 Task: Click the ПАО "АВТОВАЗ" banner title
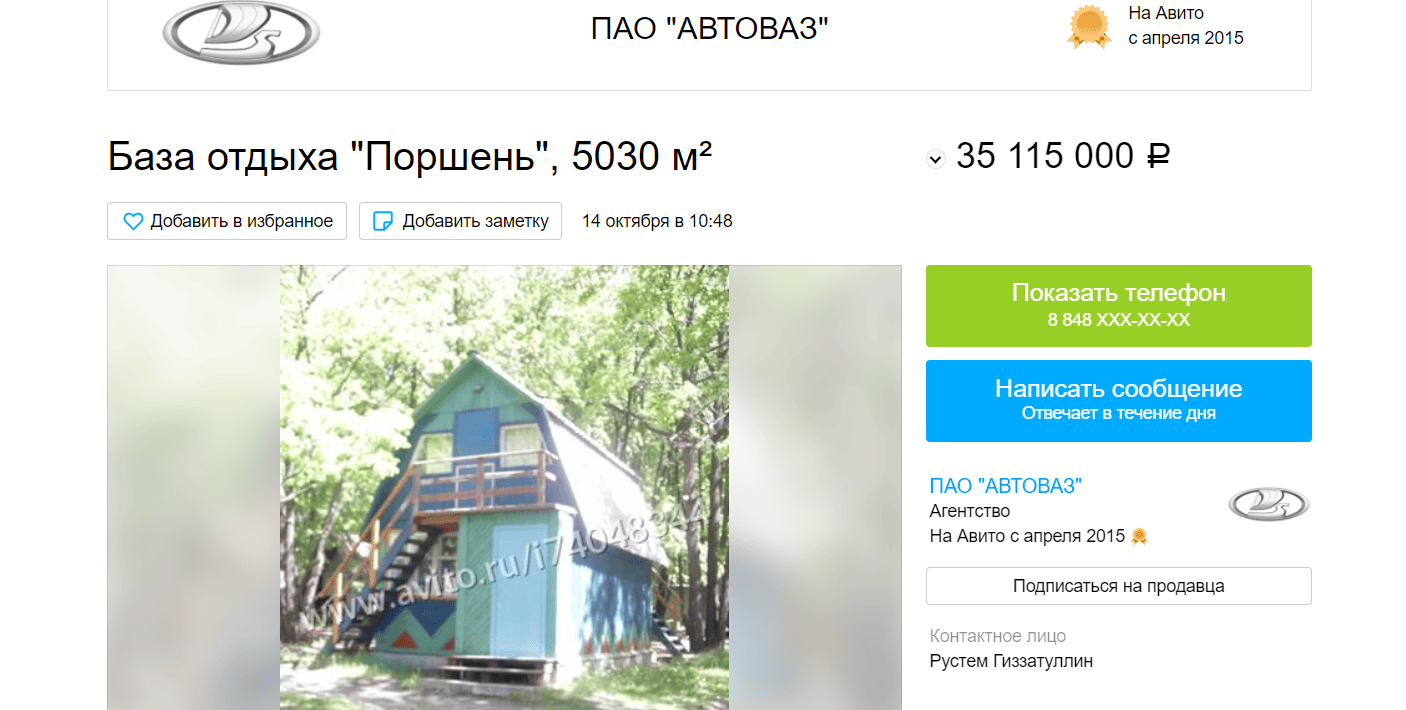coord(710,29)
